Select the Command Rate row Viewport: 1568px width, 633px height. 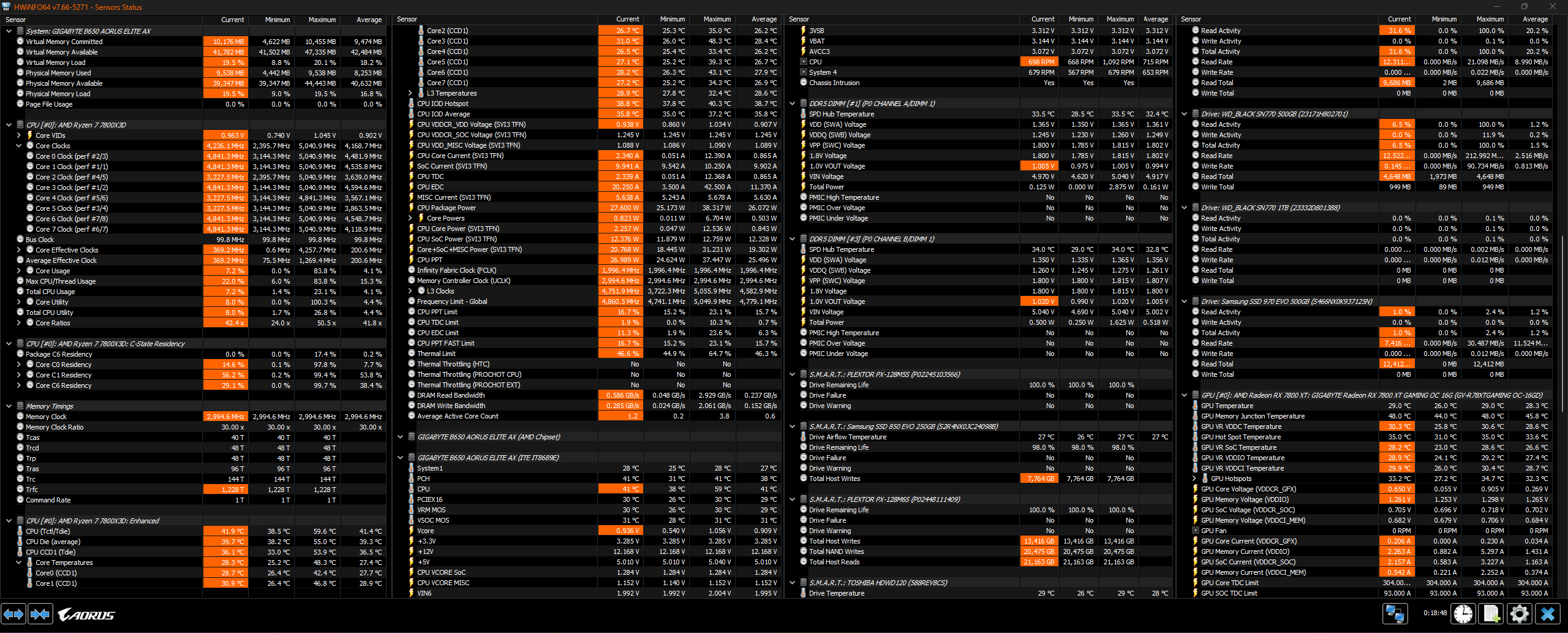click(x=194, y=500)
